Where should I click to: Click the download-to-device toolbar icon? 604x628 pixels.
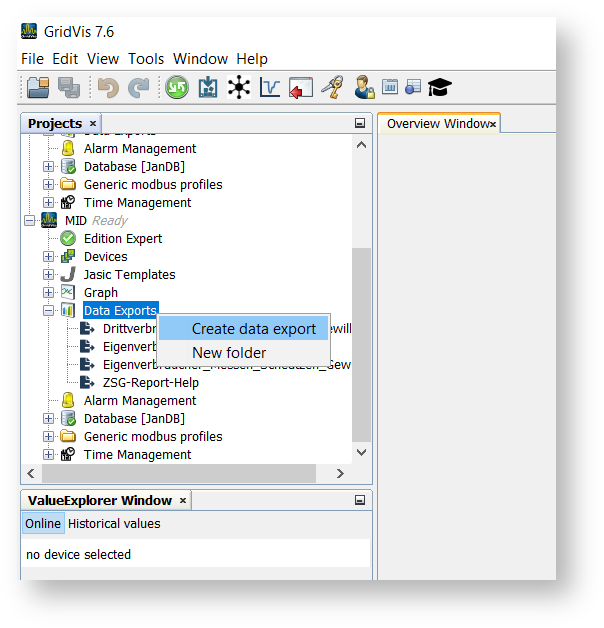click(x=208, y=88)
